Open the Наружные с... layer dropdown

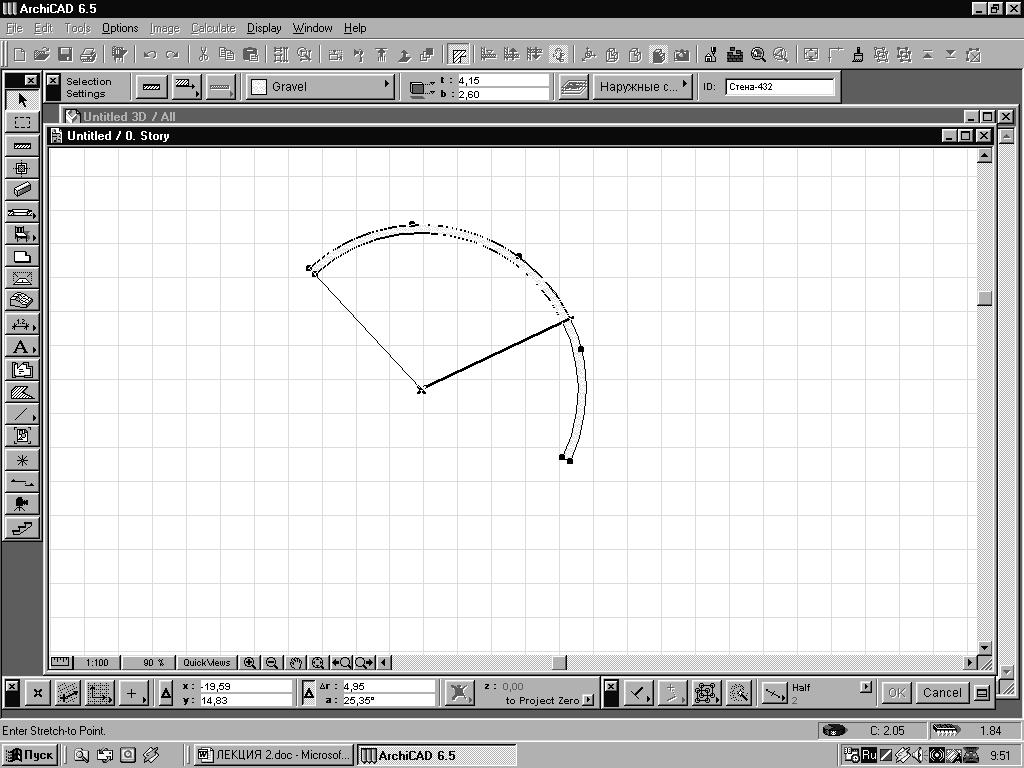pyautogui.click(x=642, y=86)
